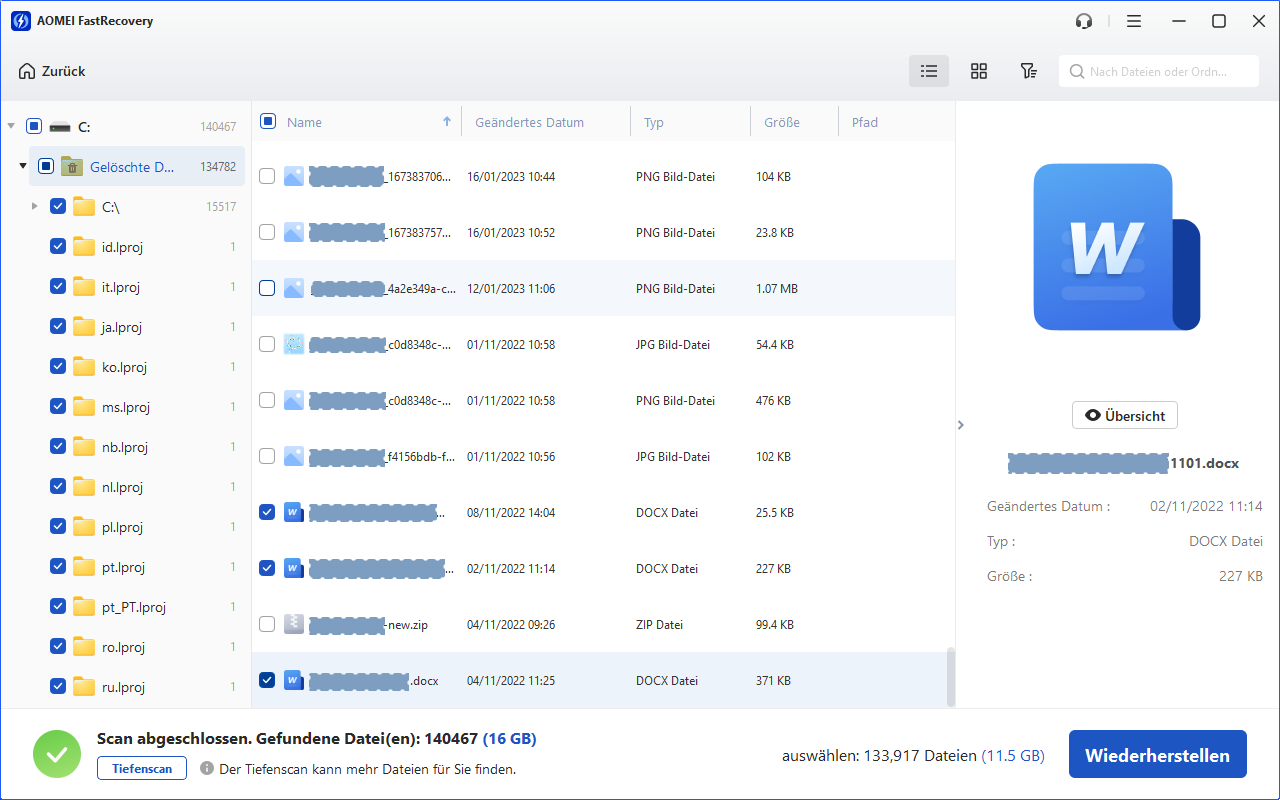Image resolution: width=1280 pixels, height=800 pixels.
Task: Click the info icon beside Tiefenscan hint
Action: pos(207,769)
